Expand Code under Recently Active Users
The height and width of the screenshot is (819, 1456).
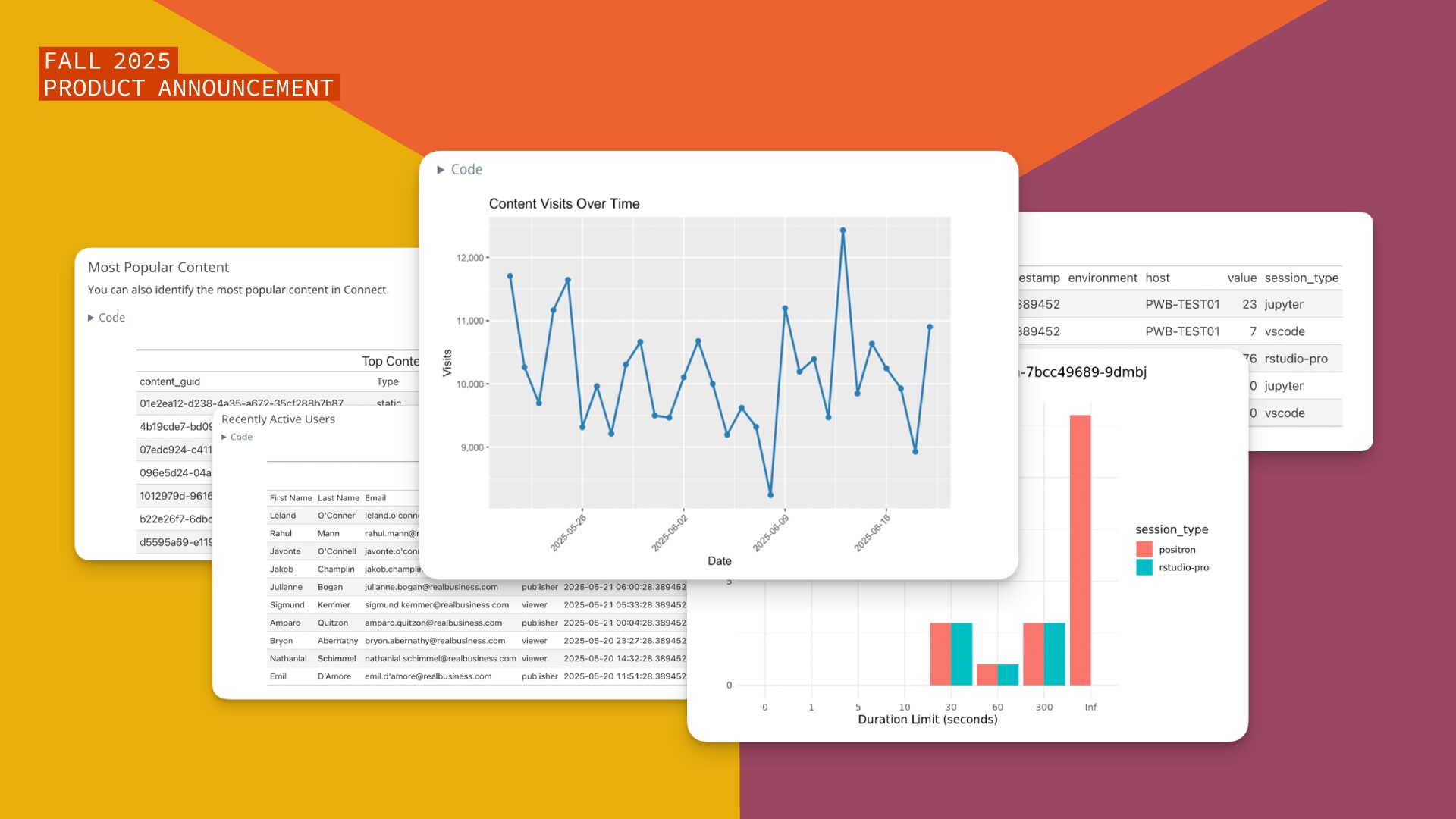[237, 437]
